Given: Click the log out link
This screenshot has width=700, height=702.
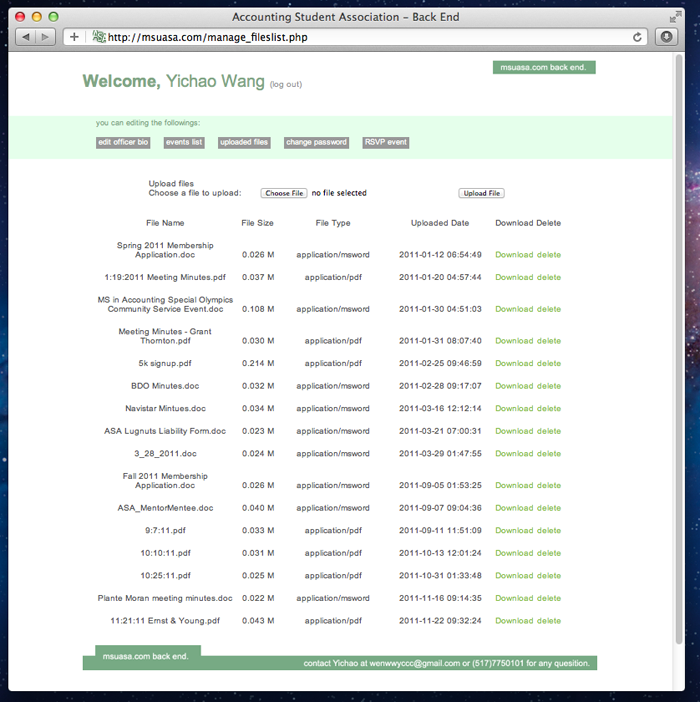Looking at the screenshot, I should [x=286, y=85].
